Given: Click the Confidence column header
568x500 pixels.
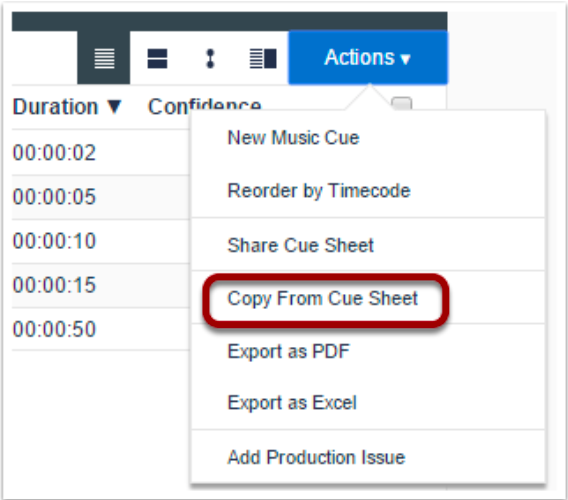Looking at the screenshot, I should pyautogui.click(x=205, y=106).
